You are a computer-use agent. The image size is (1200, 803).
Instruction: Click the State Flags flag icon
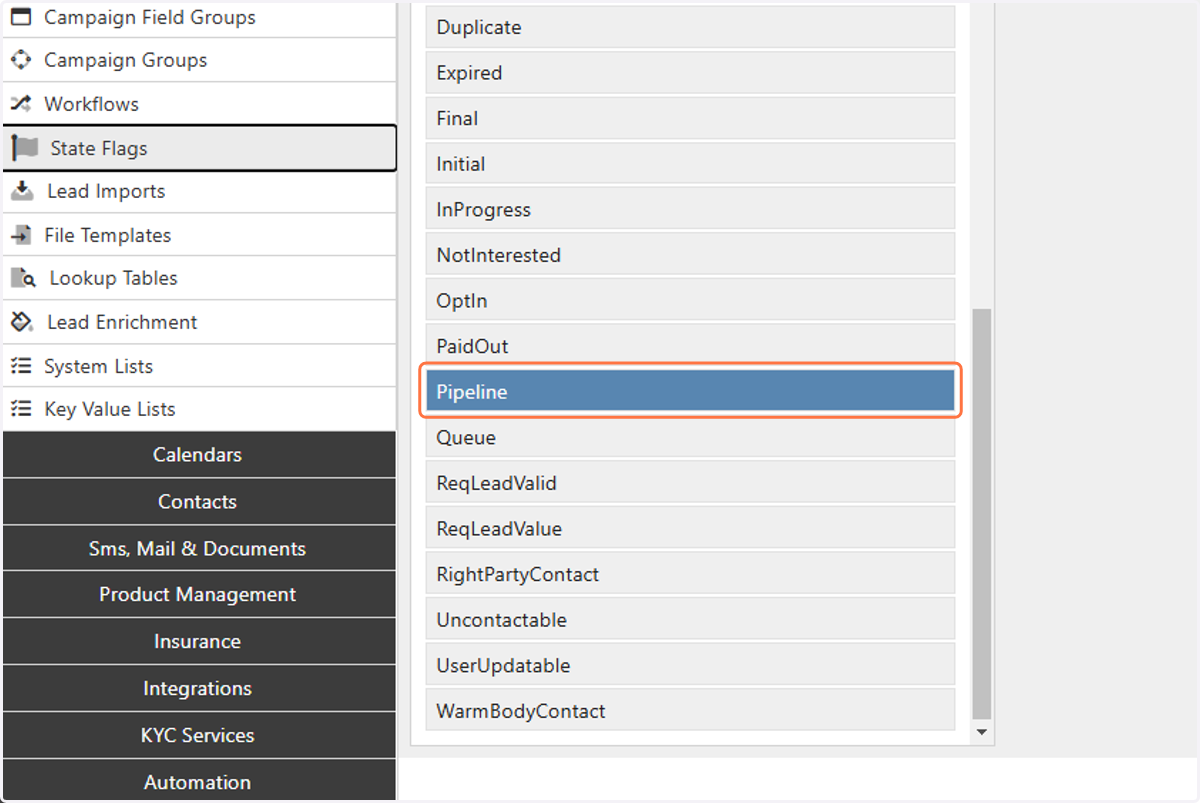[25, 148]
